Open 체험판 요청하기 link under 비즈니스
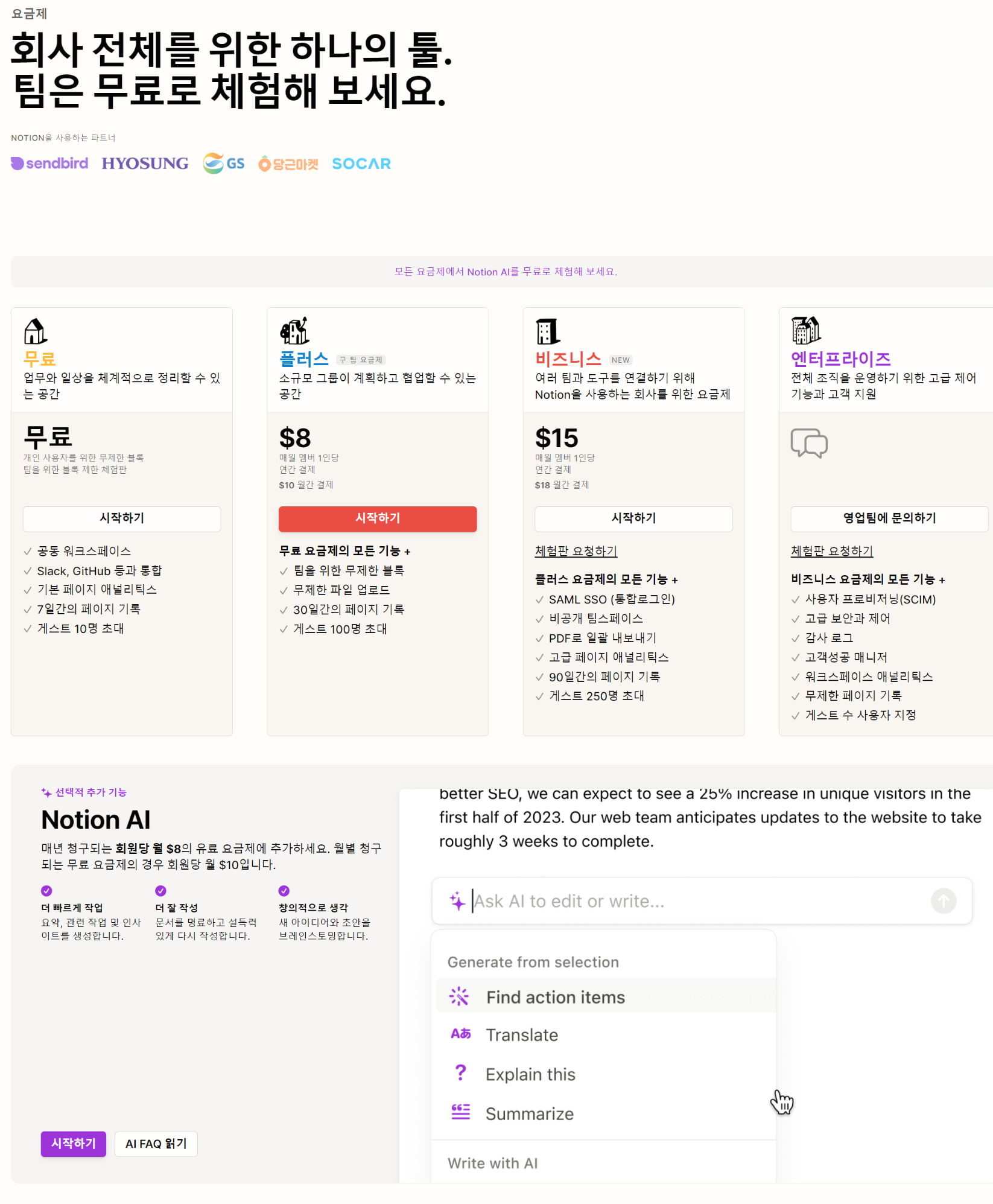Viewport: 993px width, 1204px height. pos(576,551)
